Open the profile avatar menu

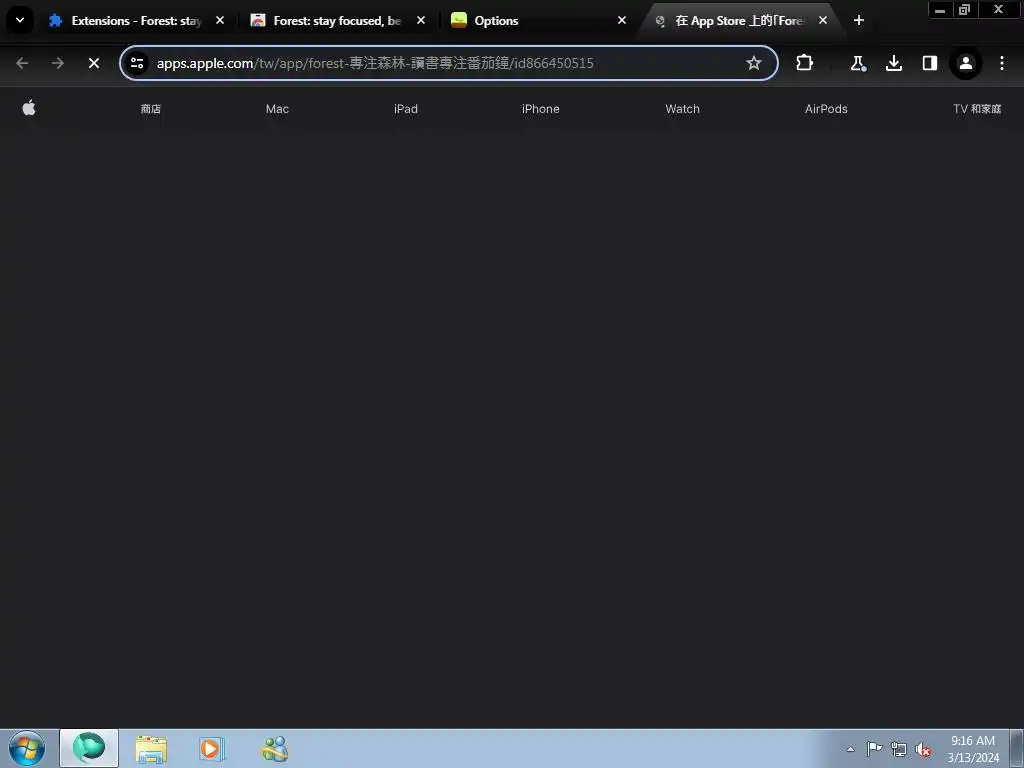tap(965, 63)
